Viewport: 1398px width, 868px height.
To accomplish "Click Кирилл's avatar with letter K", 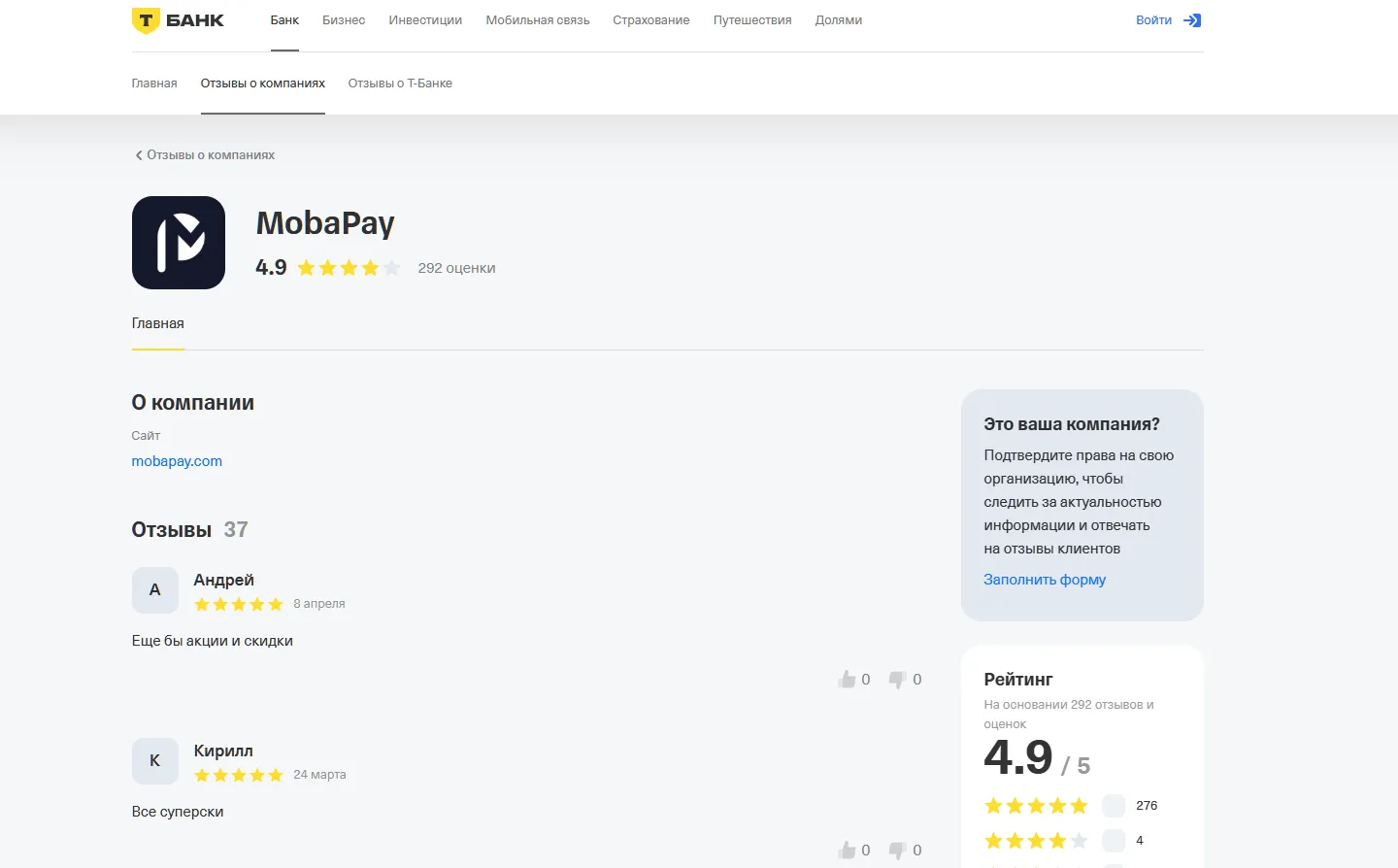I will click(155, 761).
